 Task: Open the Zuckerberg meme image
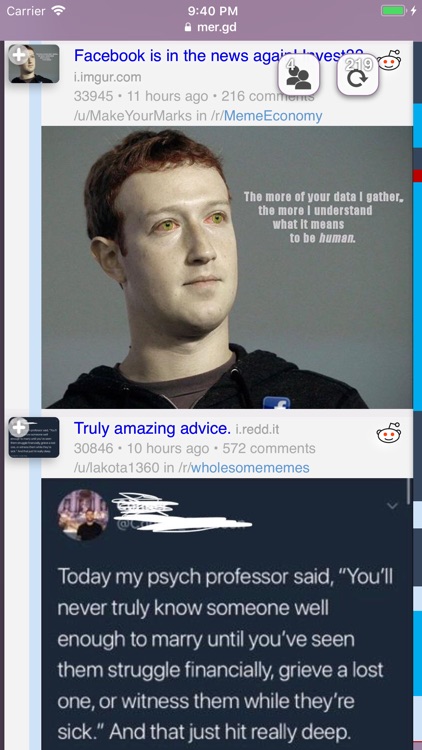[x=227, y=267]
